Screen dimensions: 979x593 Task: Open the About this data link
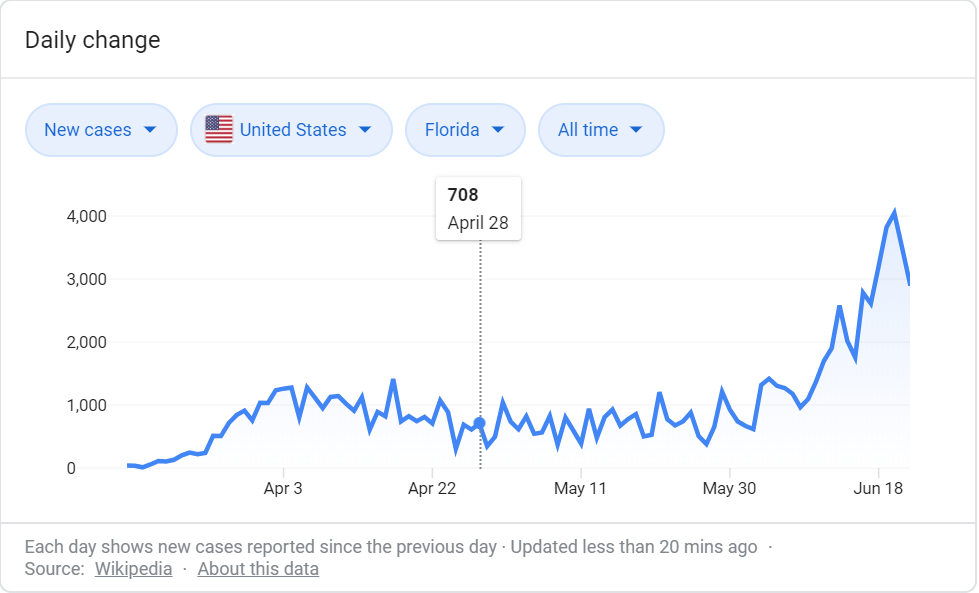[258, 569]
